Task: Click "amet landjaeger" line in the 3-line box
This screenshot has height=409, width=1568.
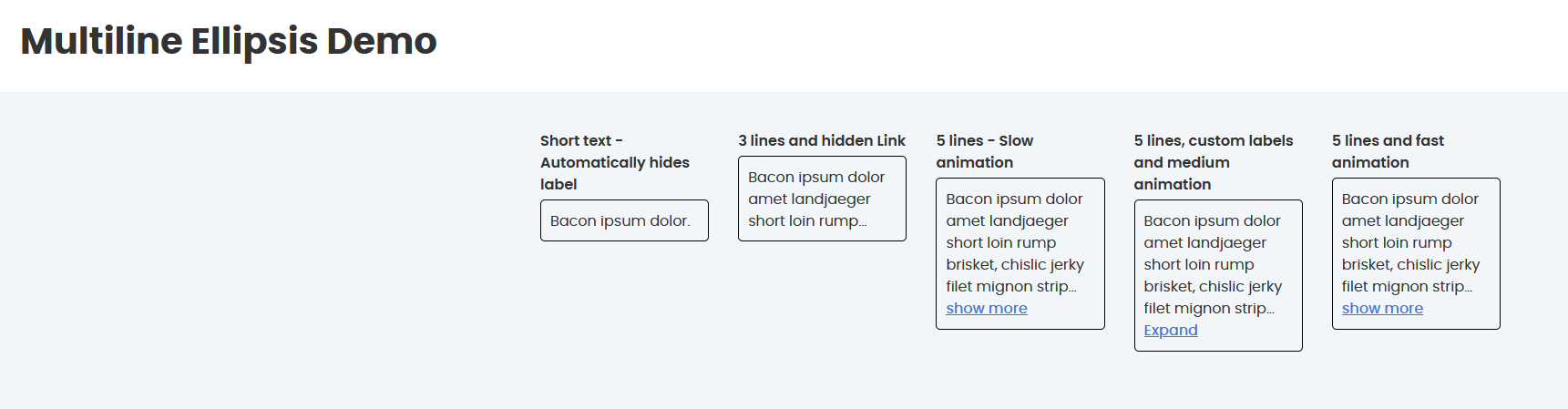Action: click(x=808, y=199)
